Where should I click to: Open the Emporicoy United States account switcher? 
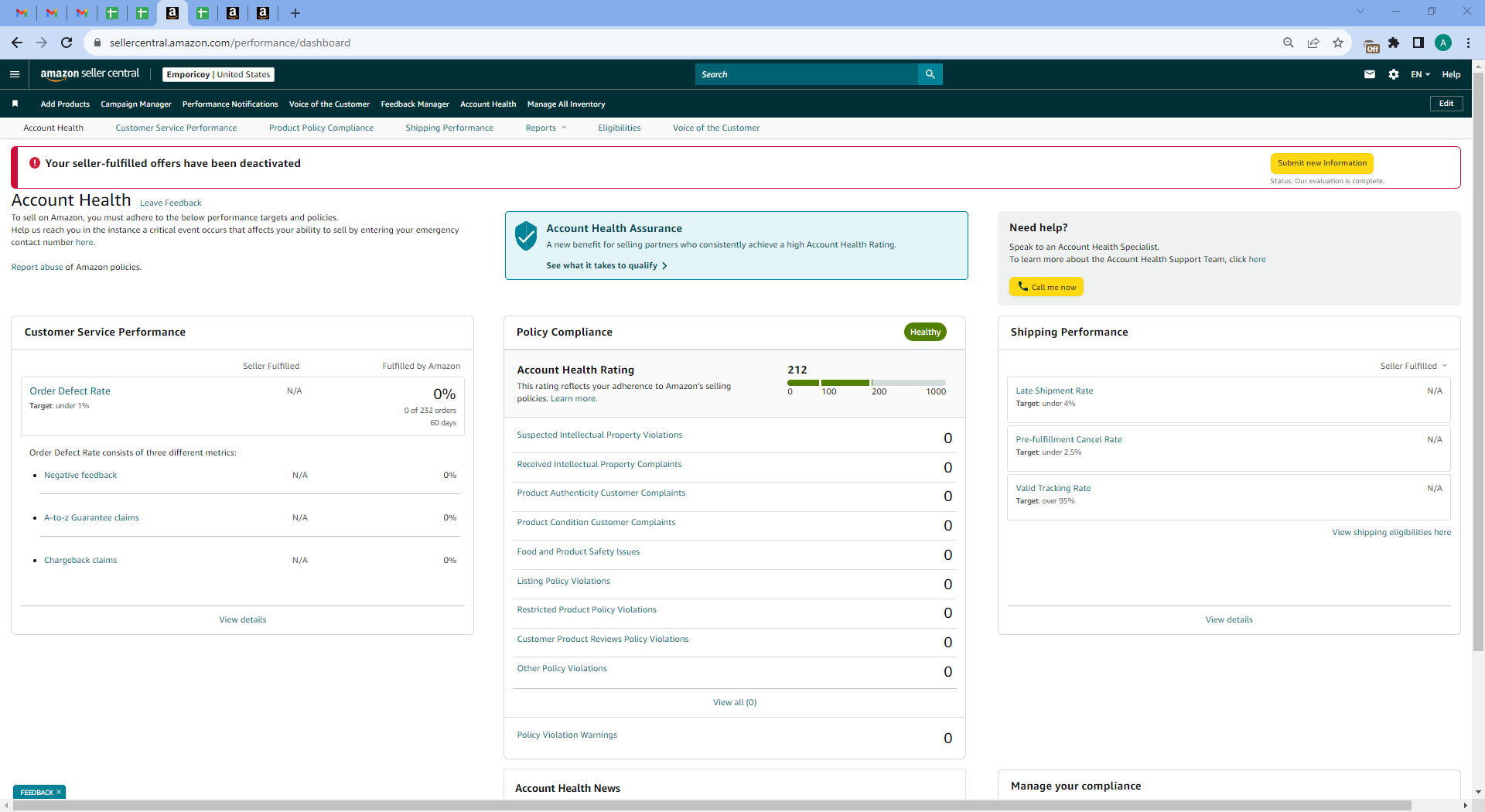pos(218,74)
